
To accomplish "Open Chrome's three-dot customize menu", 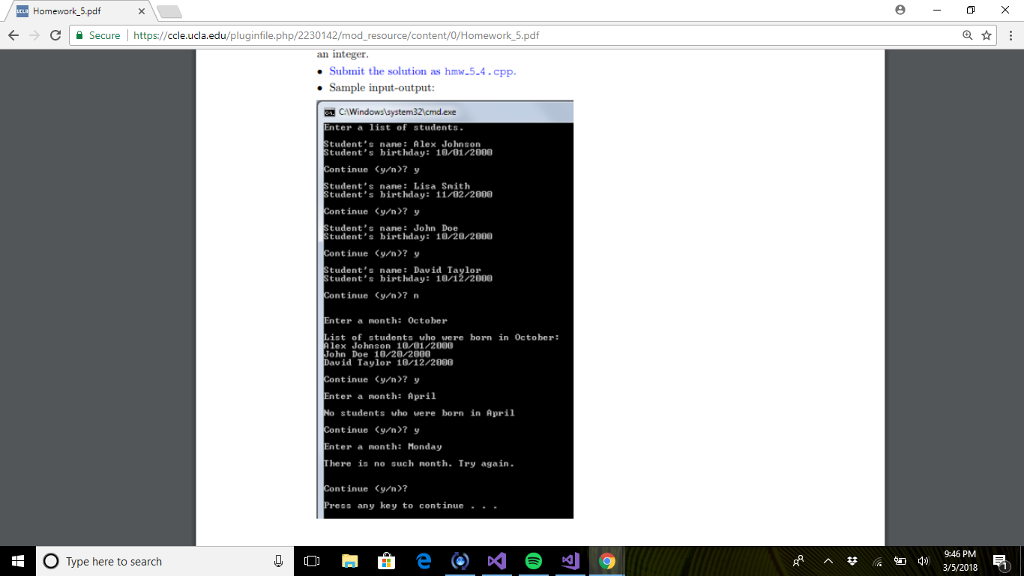I will 1013,34.
